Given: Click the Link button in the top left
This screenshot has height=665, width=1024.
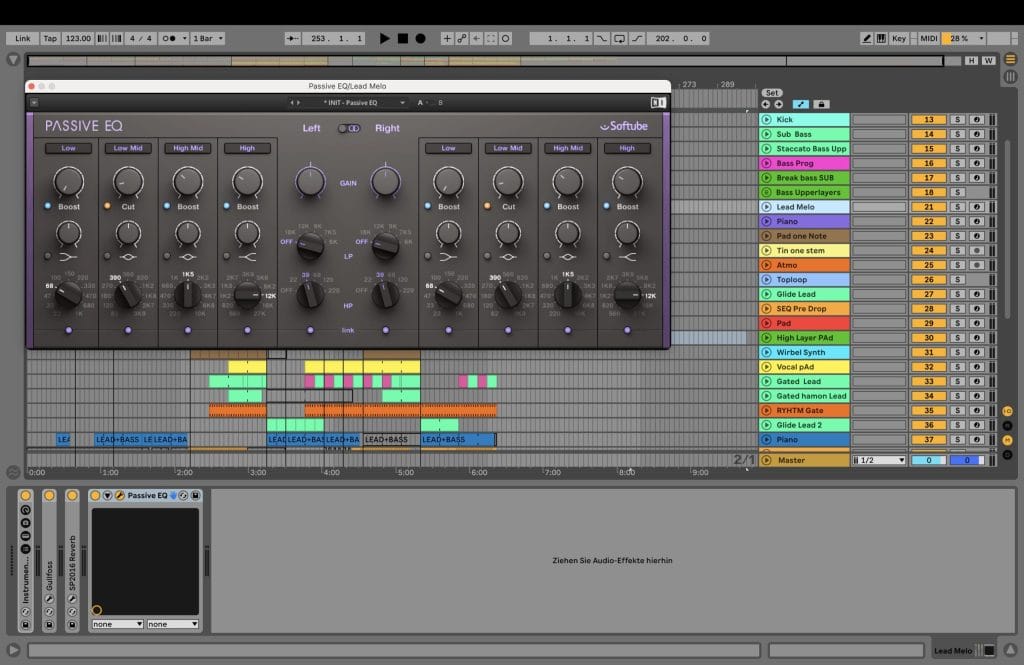Looking at the screenshot, I should pyautogui.click(x=22, y=37).
